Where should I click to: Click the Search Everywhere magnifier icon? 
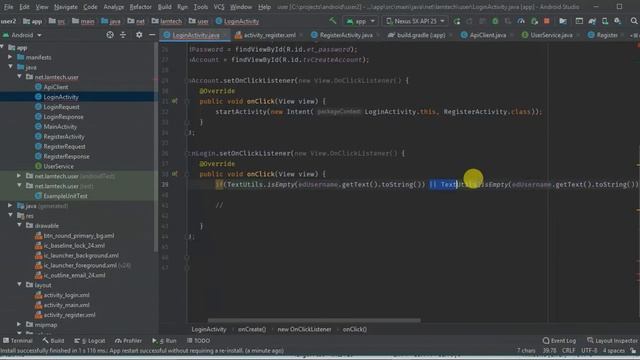[633, 21]
